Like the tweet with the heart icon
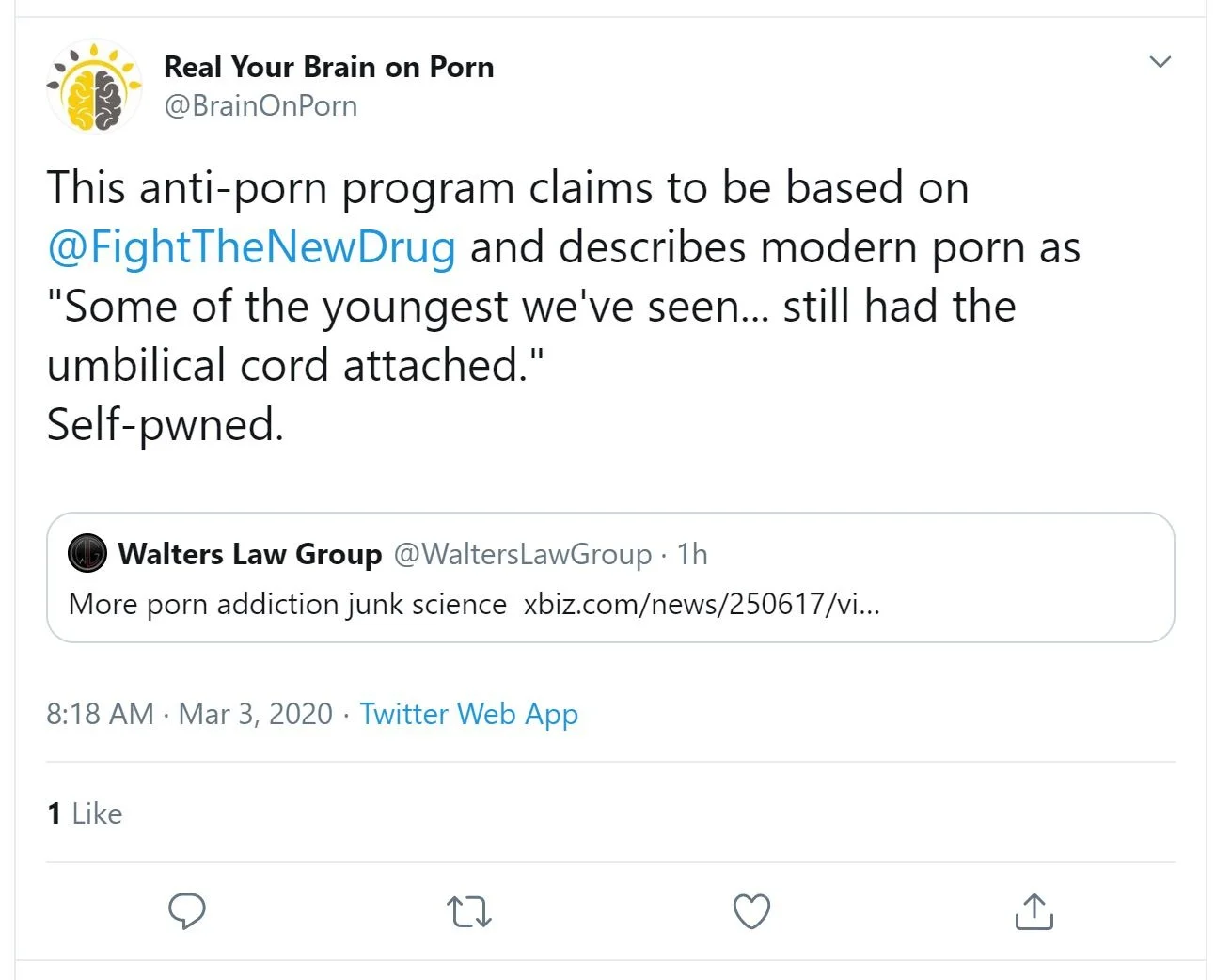Screen dimensions: 1215x980 pyautogui.click(x=751, y=911)
